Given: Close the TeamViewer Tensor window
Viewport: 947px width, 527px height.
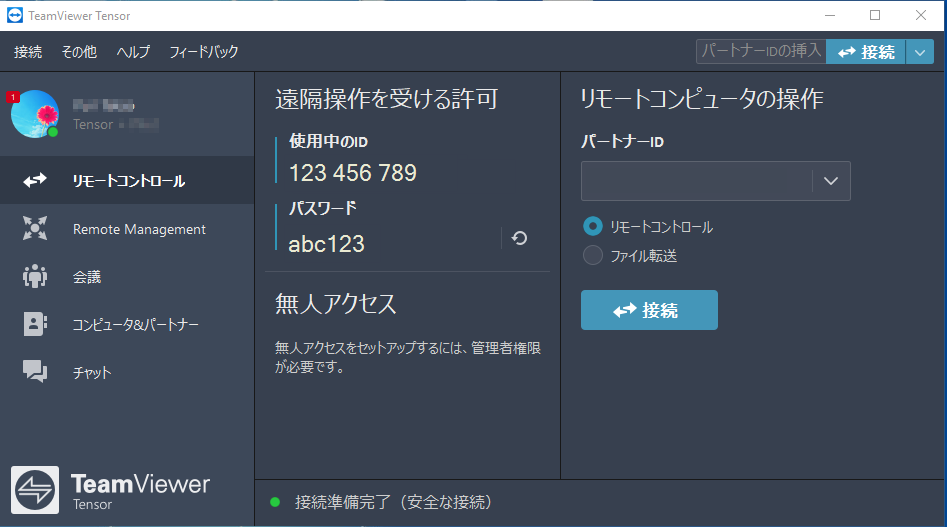Looking at the screenshot, I should tap(920, 16).
